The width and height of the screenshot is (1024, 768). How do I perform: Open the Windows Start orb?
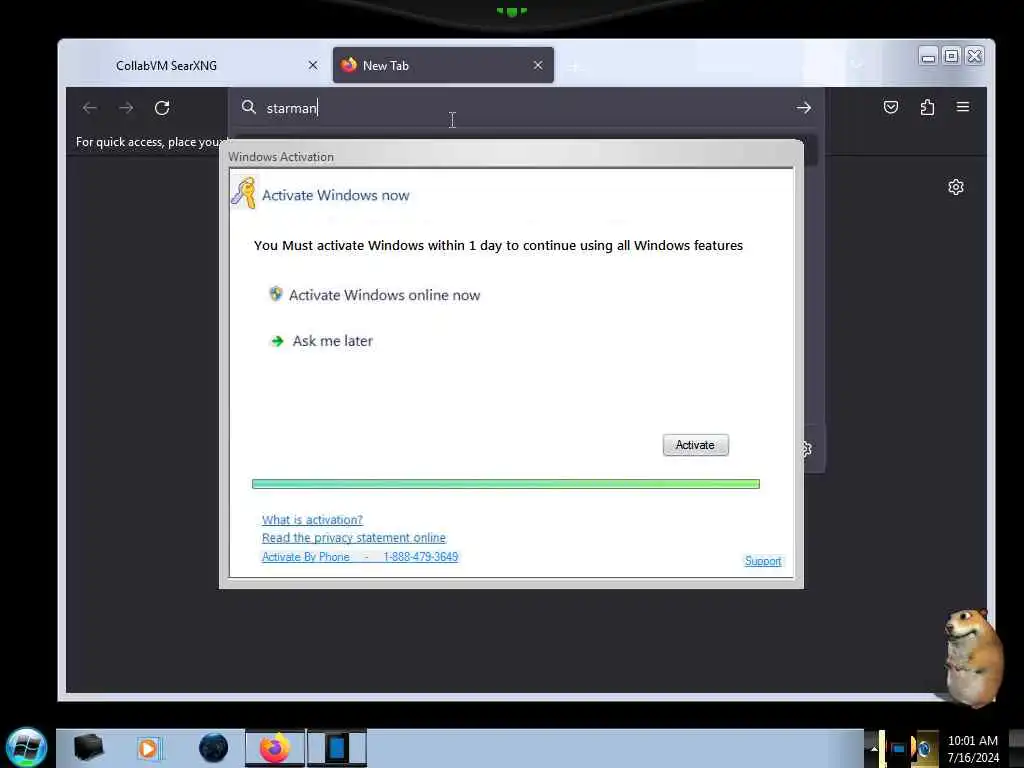[26, 748]
